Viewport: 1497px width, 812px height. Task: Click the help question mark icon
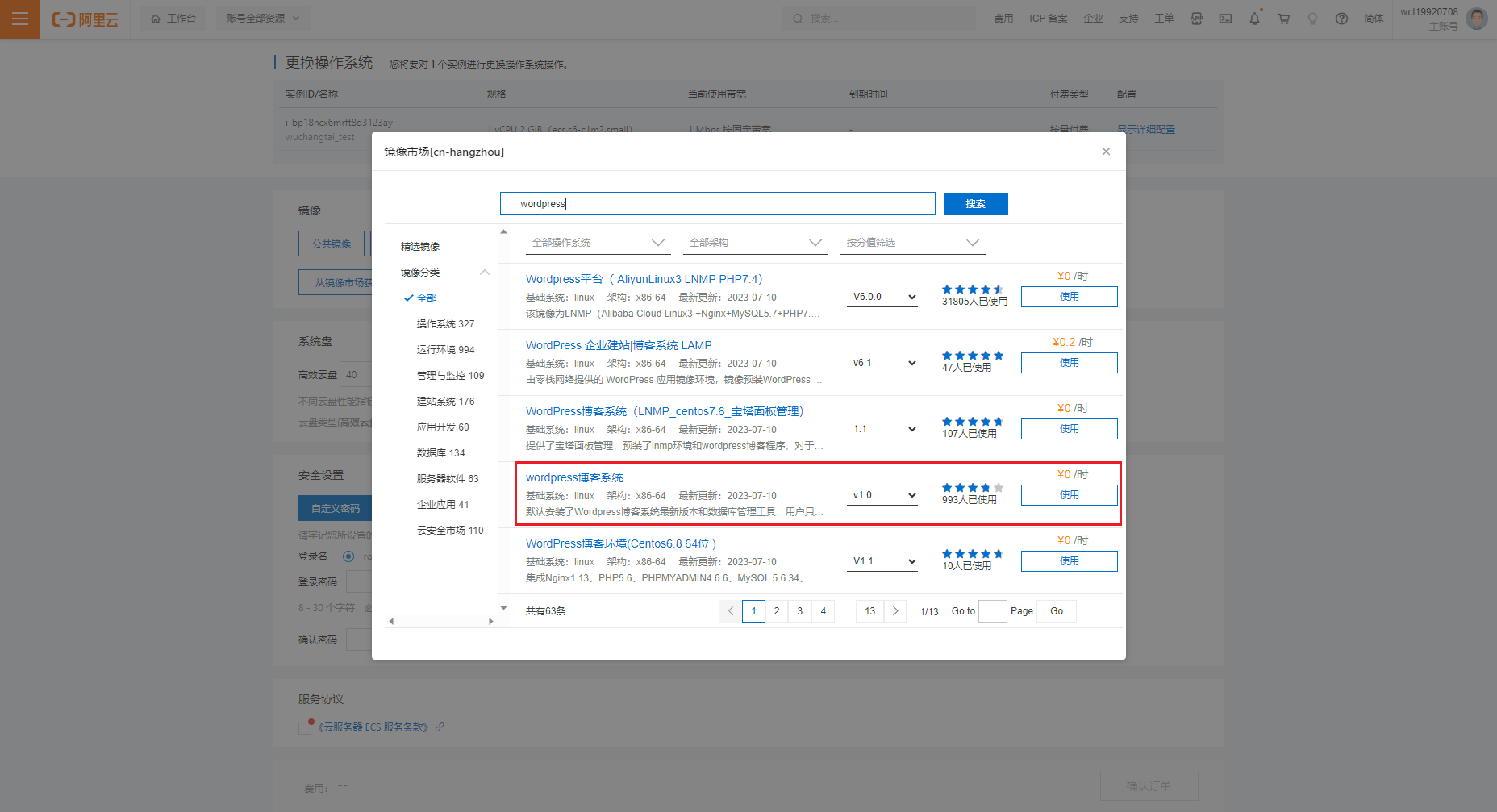1341,19
